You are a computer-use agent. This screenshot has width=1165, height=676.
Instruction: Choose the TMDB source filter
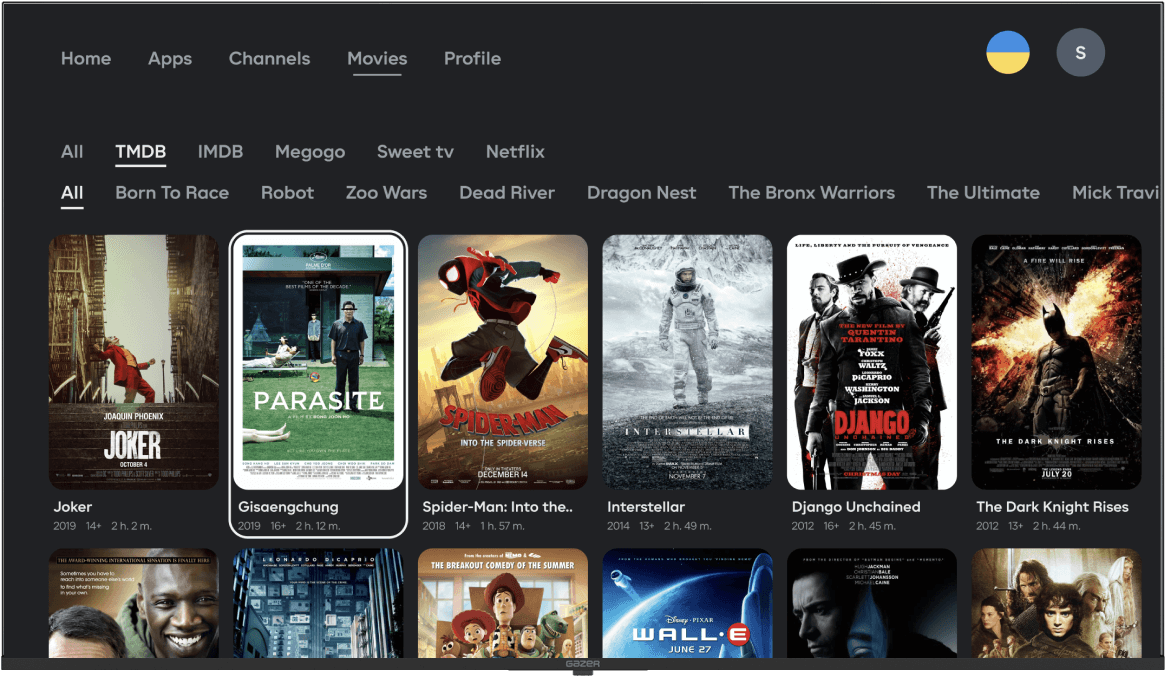(x=140, y=152)
